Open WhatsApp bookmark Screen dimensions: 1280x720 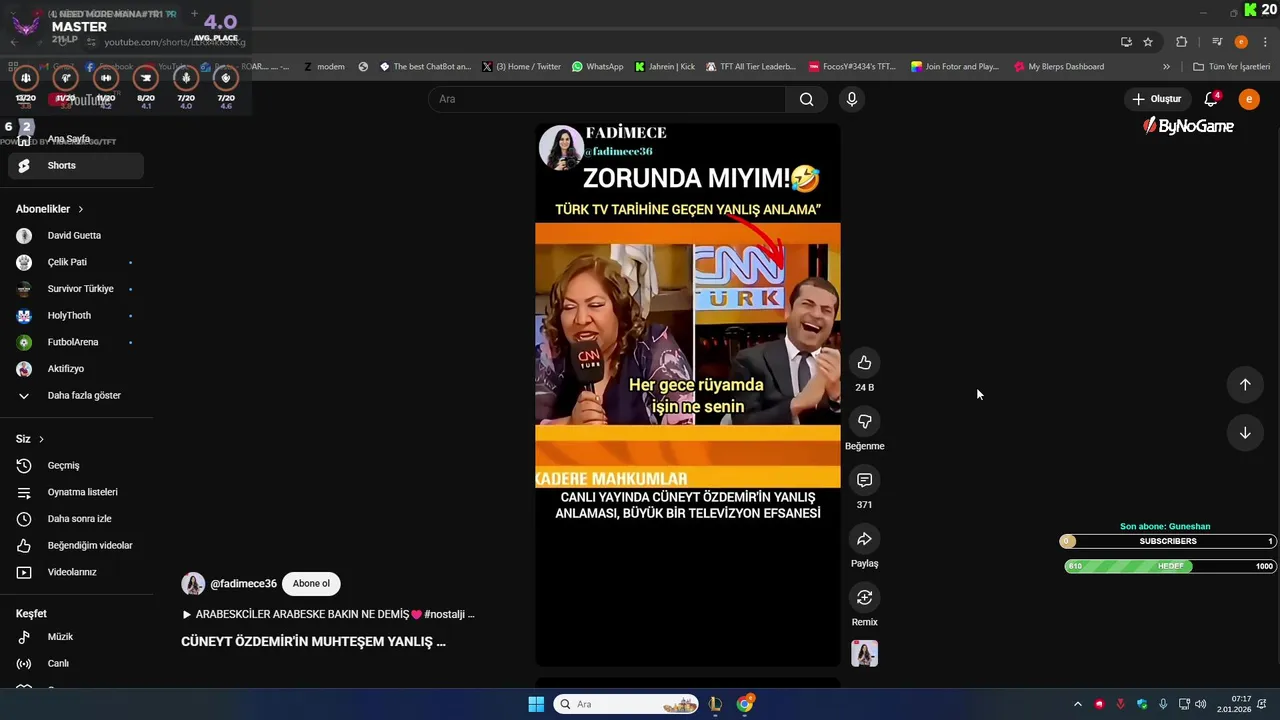click(x=597, y=67)
